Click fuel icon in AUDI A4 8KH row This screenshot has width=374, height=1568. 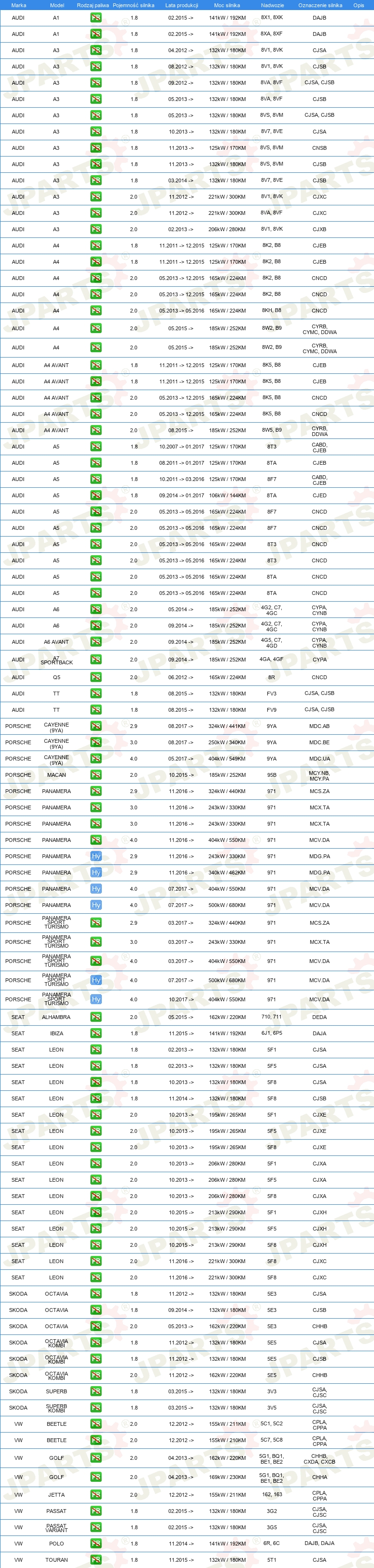click(x=96, y=311)
